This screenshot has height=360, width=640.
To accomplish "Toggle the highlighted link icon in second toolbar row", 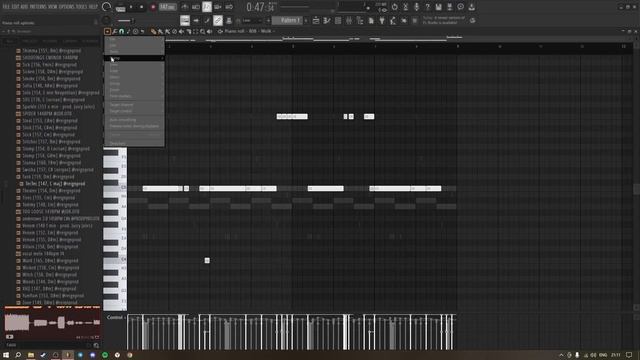I will click(x=218, y=20).
